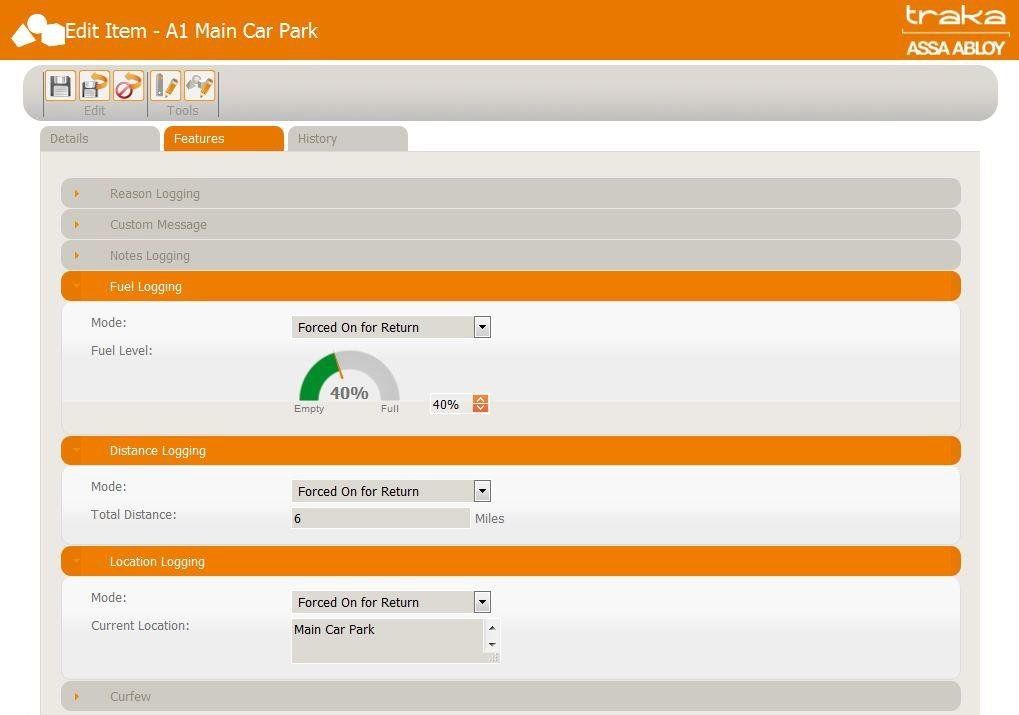Click the 'Fuel Level:' label
Screen dimensions: 1019x715
[122, 350]
